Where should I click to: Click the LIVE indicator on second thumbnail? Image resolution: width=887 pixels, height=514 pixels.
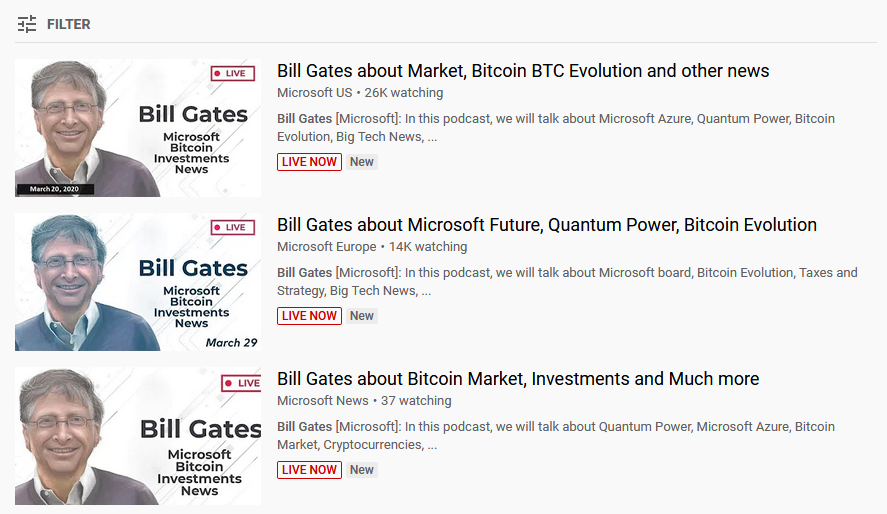coord(233,228)
